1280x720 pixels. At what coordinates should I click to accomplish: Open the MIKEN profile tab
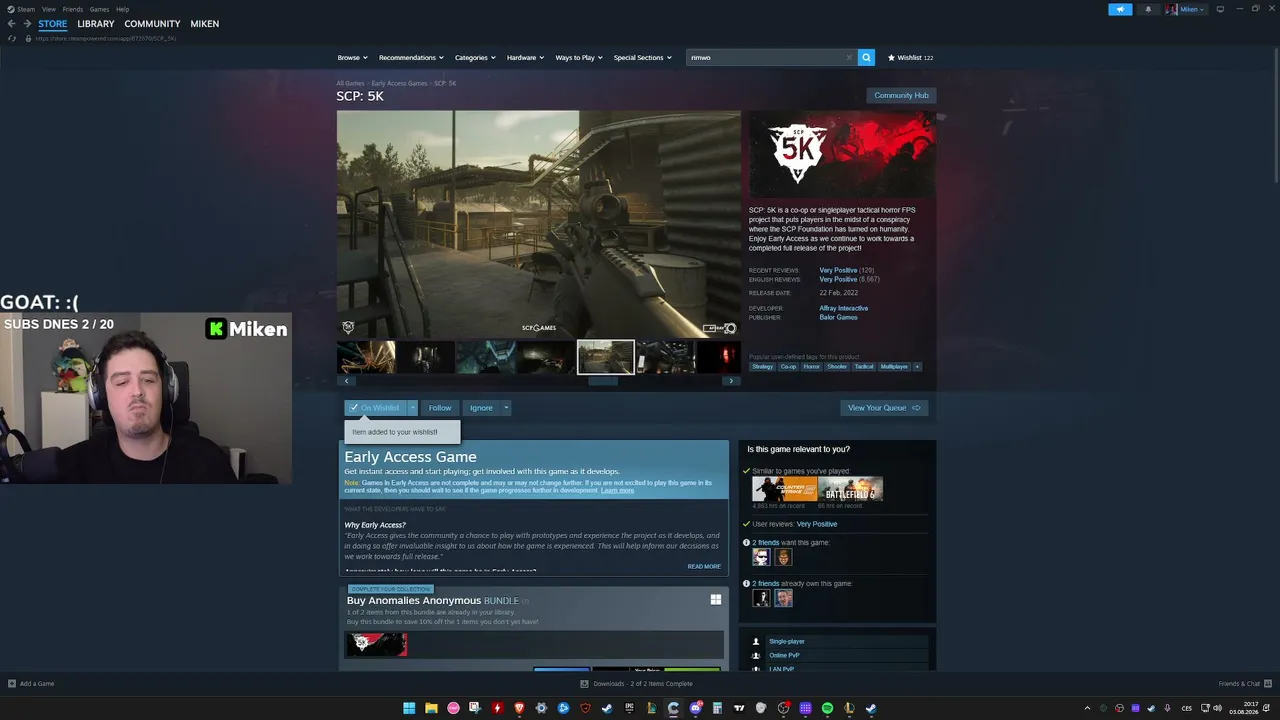pos(205,24)
